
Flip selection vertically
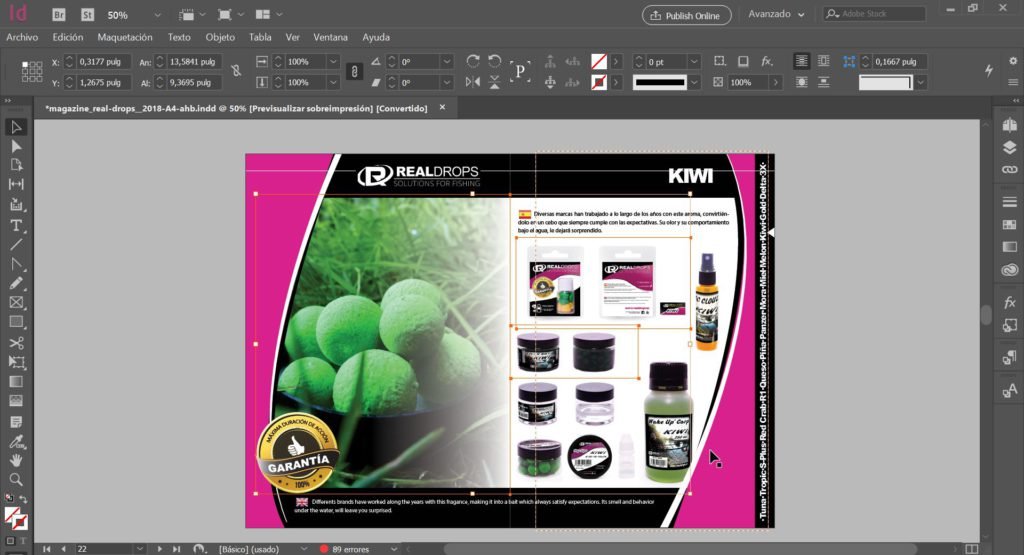(x=494, y=82)
